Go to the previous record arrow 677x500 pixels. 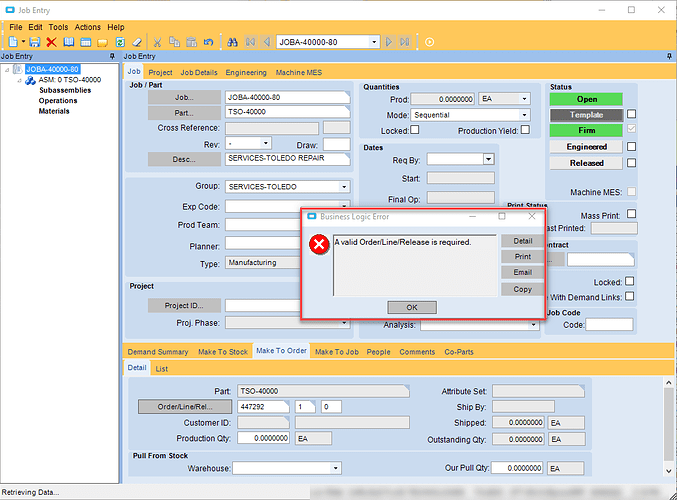(267, 42)
